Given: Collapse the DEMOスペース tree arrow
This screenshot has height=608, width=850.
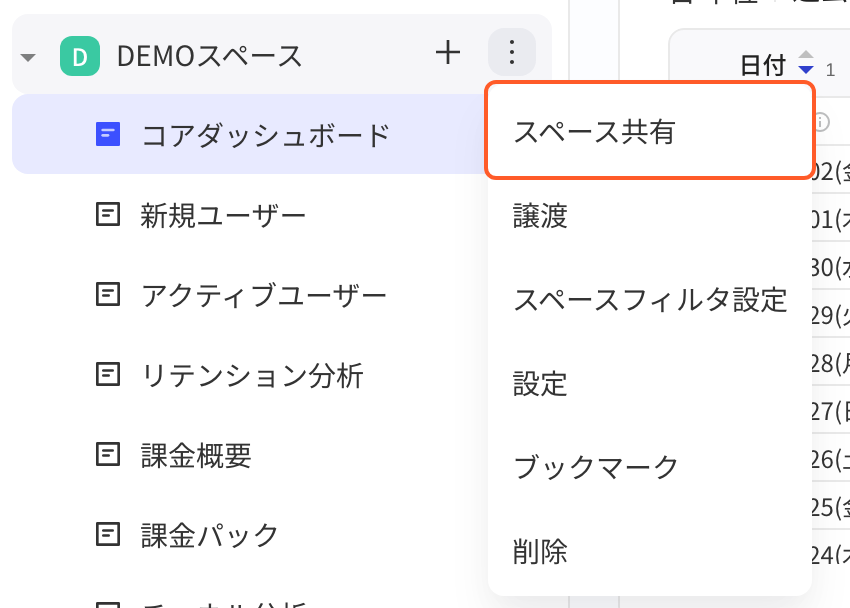Looking at the screenshot, I should tap(28, 57).
